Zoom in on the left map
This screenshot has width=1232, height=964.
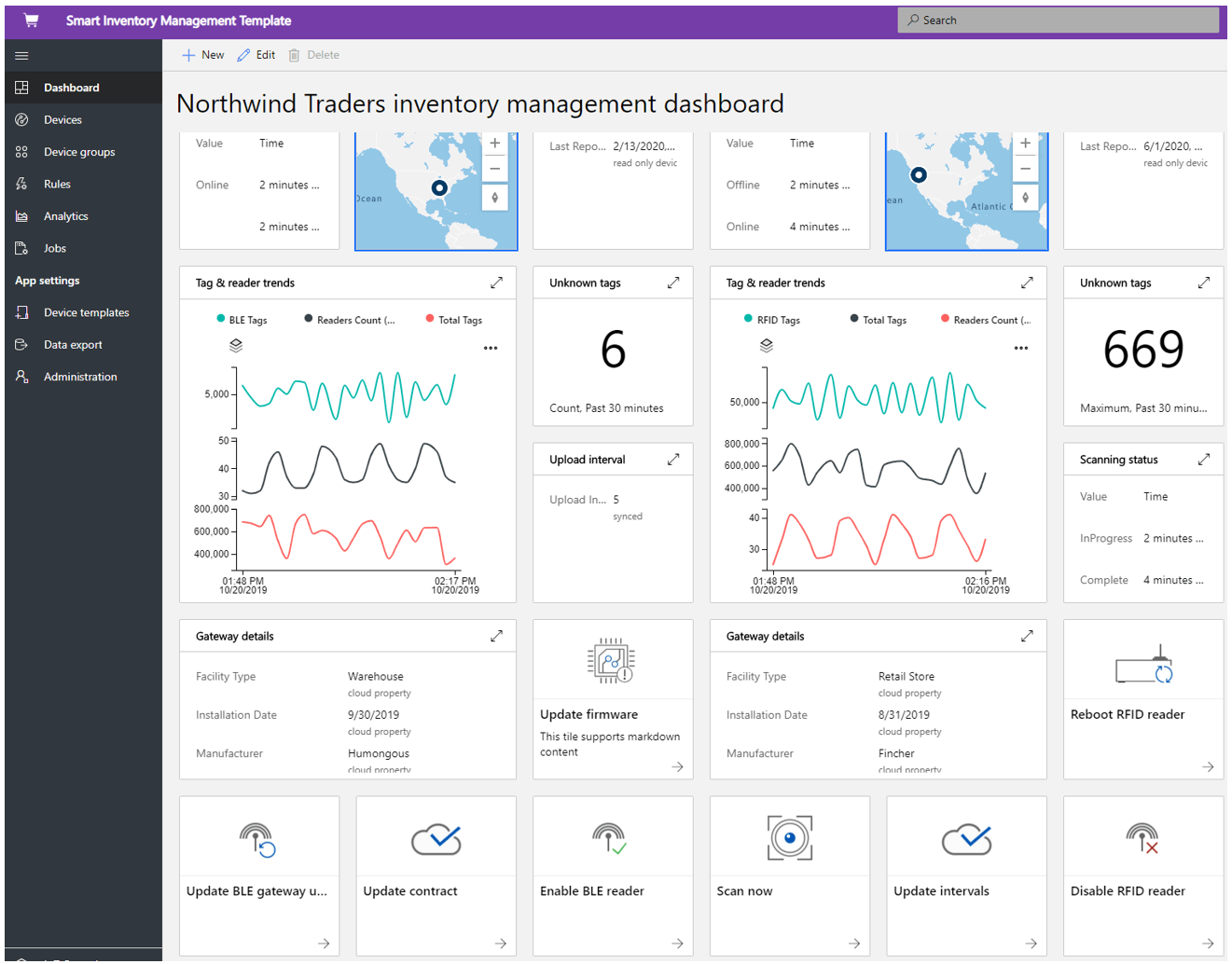tap(494, 144)
